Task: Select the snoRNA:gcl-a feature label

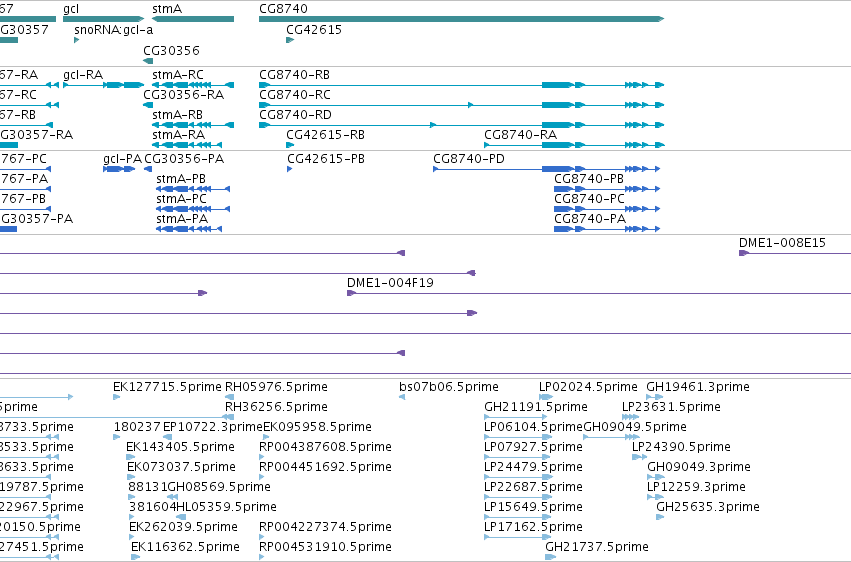Action: pyautogui.click(x=113, y=30)
